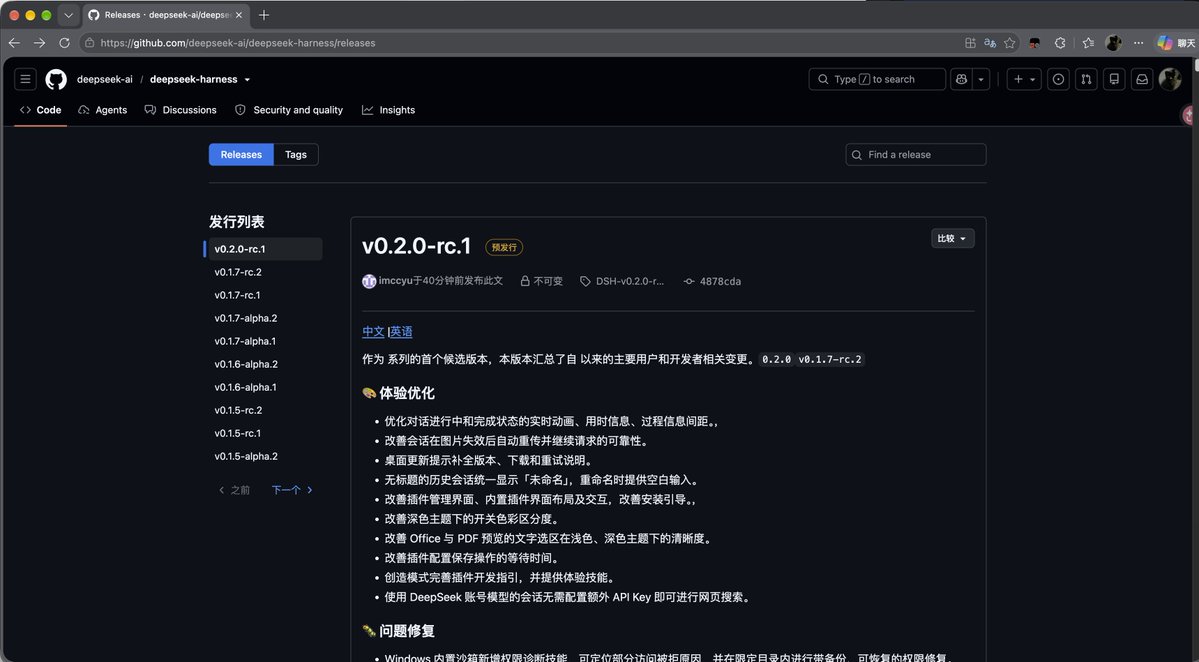
Task: Open the deepseek-harness repository link
Action: click(193, 80)
